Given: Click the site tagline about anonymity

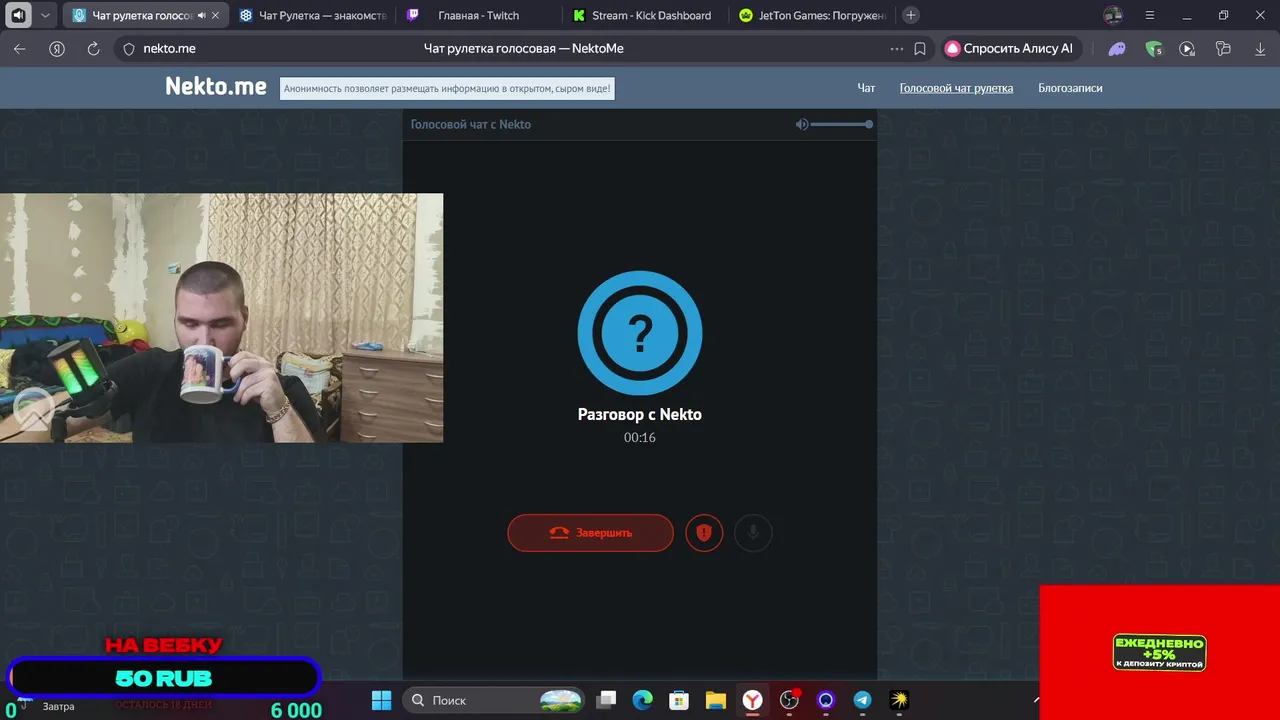Looking at the screenshot, I should (446, 88).
